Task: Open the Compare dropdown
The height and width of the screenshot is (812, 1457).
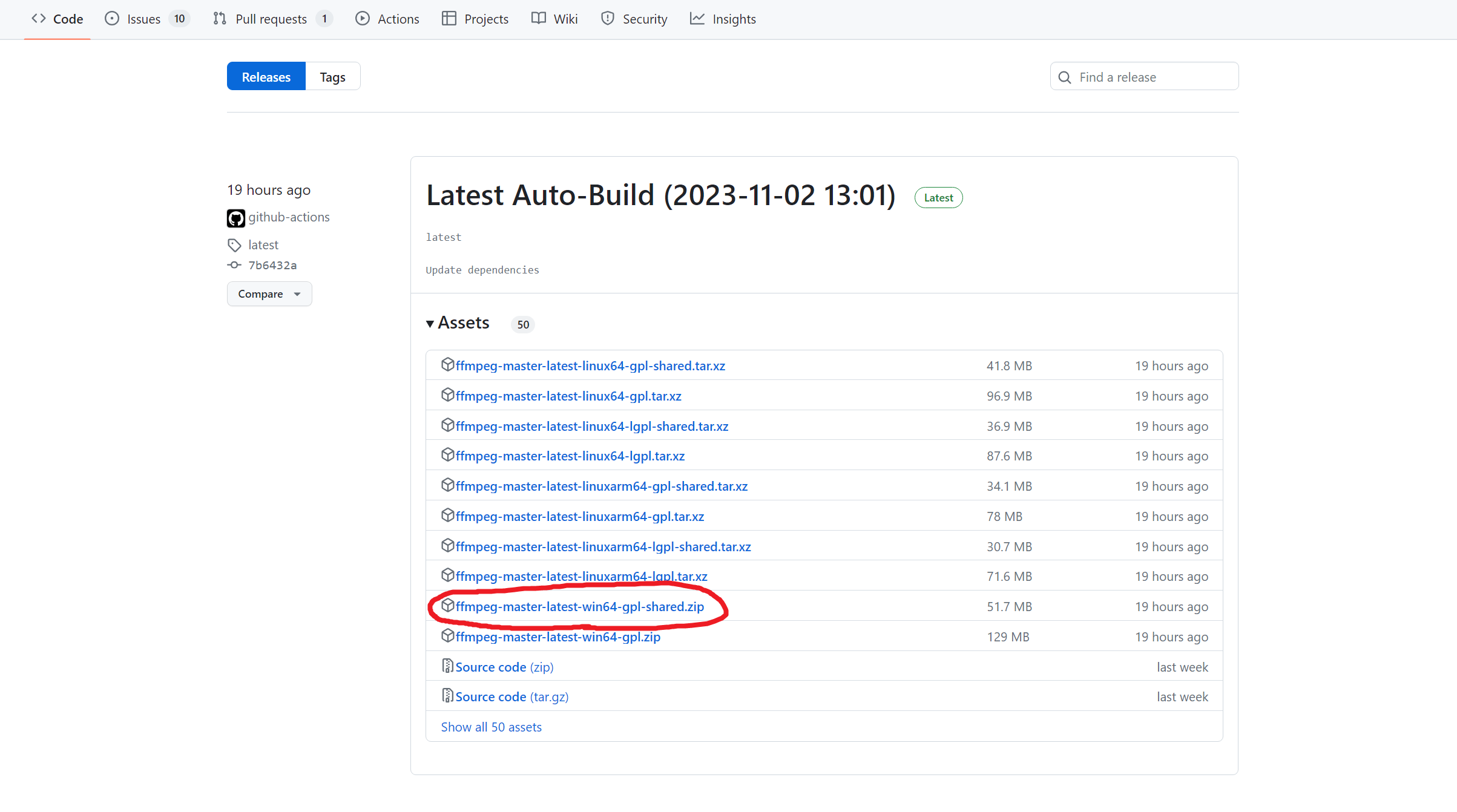Action: (269, 294)
